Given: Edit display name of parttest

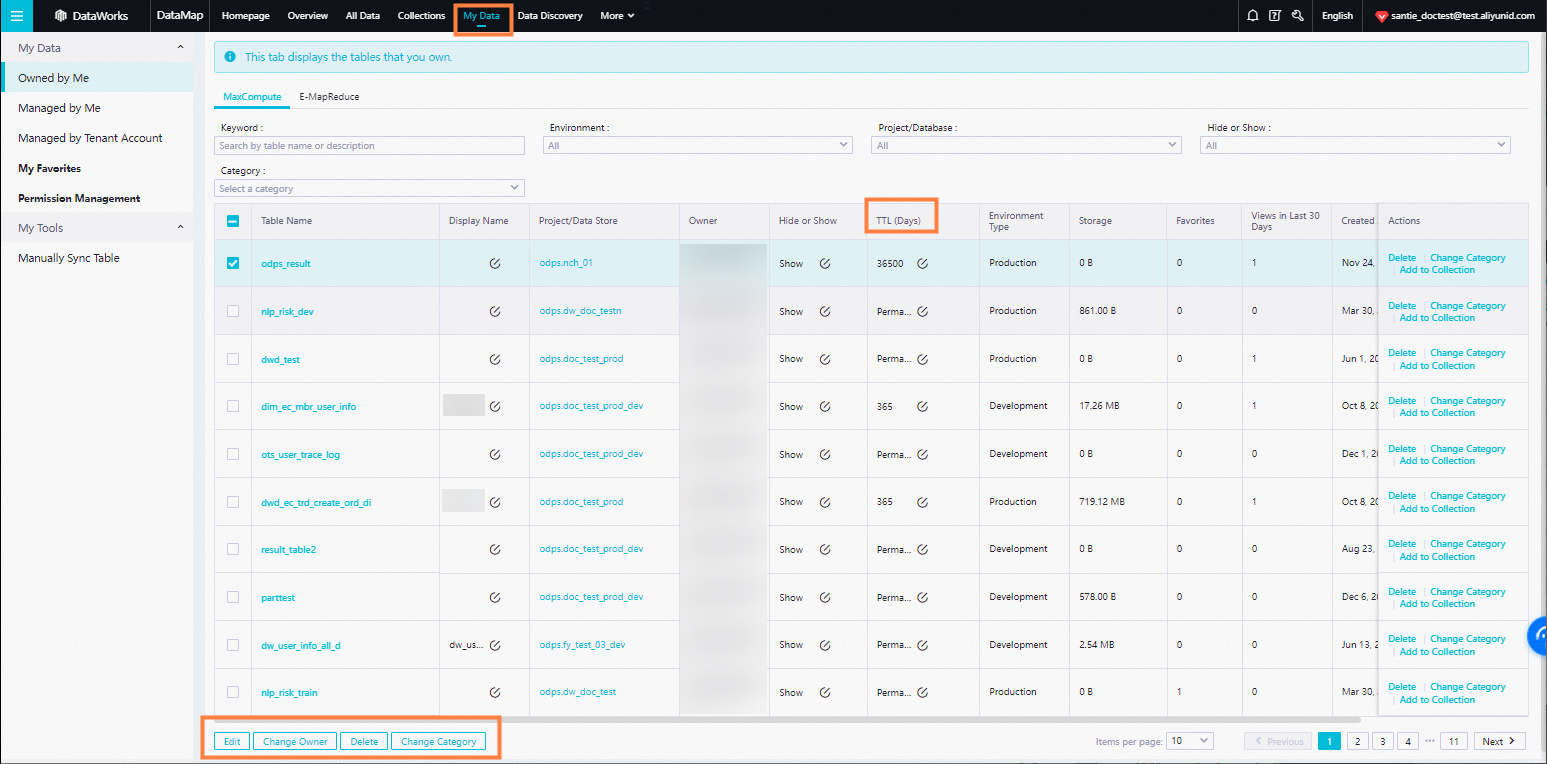Looking at the screenshot, I should (x=495, y=597).
